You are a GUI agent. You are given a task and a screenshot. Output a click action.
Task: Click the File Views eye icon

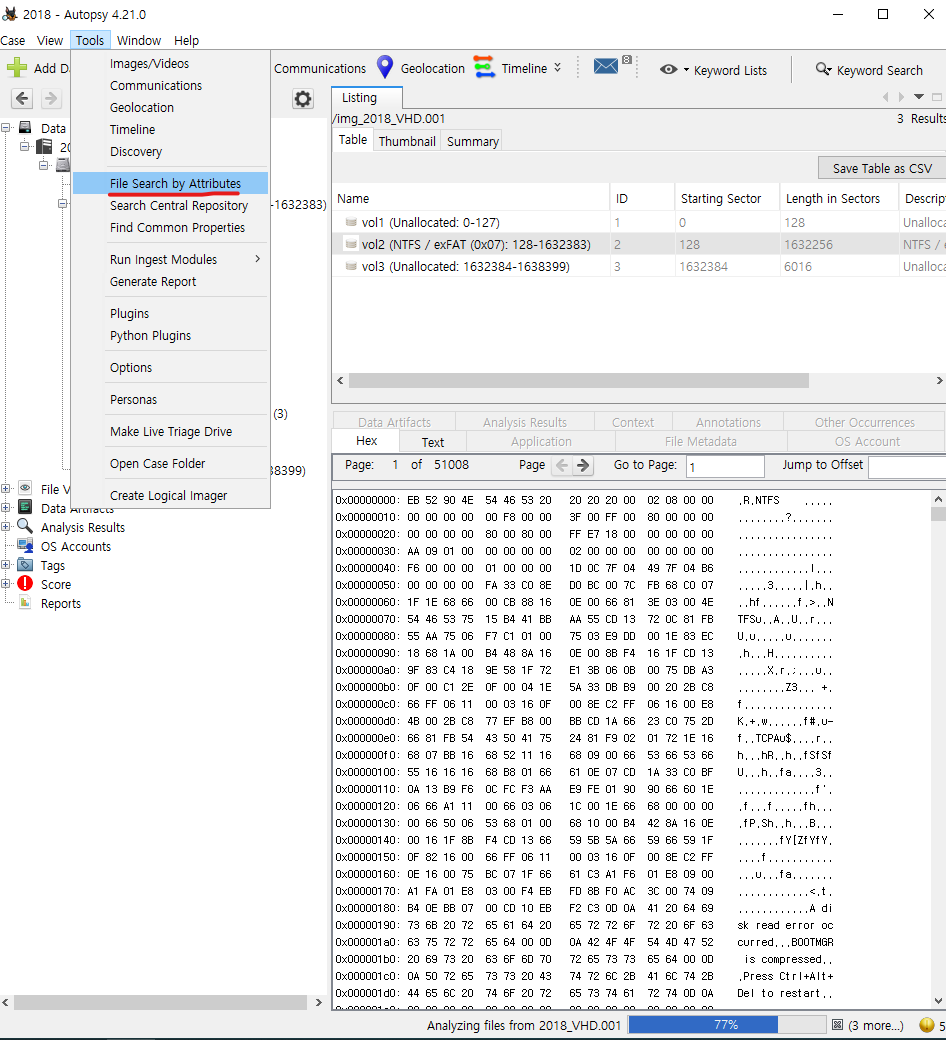coord(25,488)
